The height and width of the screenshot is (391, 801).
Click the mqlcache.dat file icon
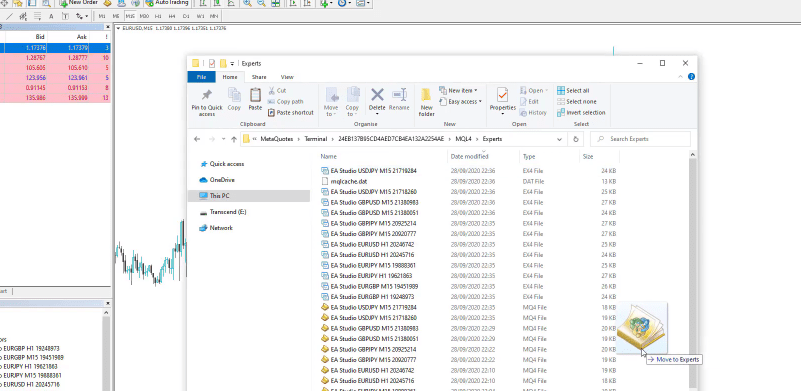[x=325, y=181]
